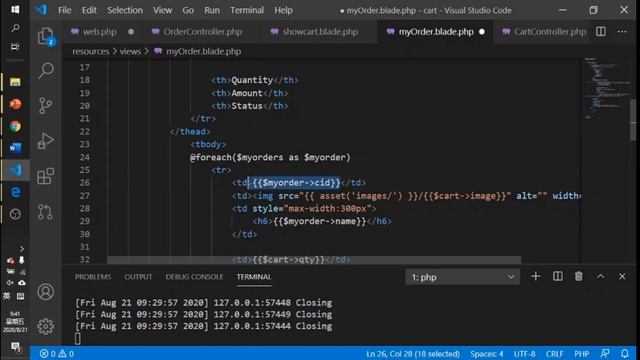Click the editor horizontal scrollbar
Screen dimensions: 640x360
point(314,260)
